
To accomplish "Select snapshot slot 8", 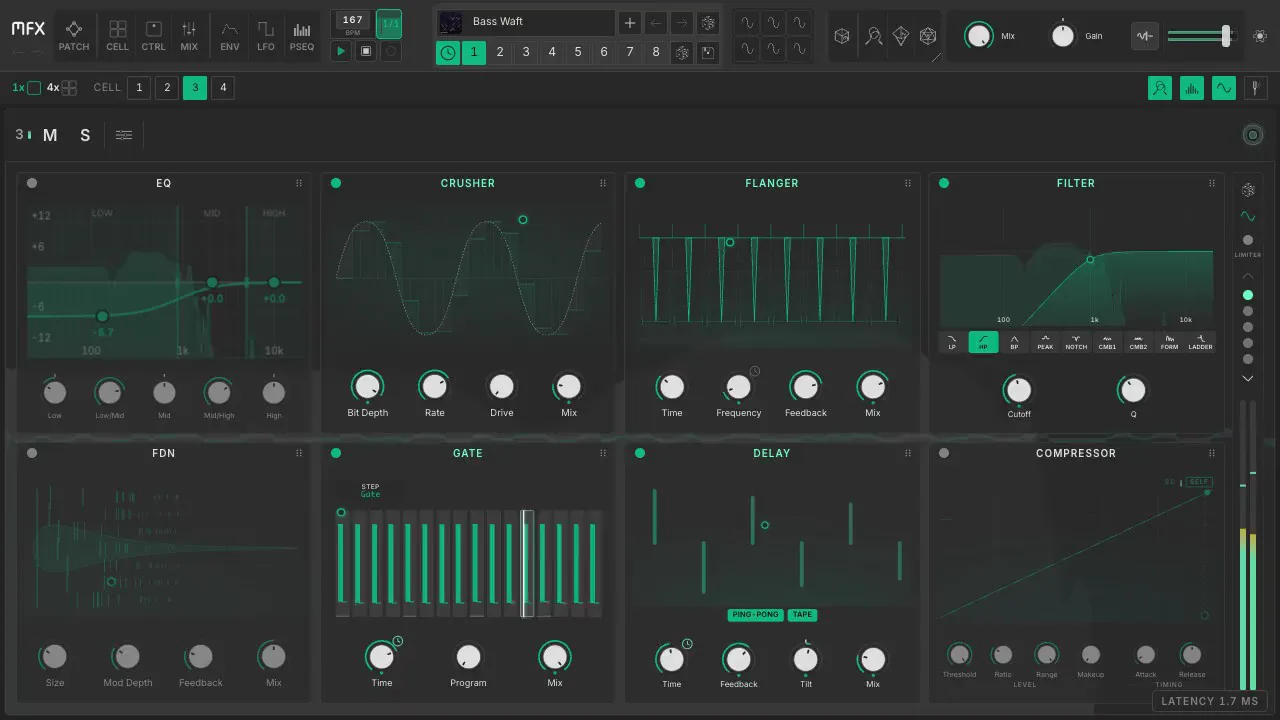I will [656, 52].
